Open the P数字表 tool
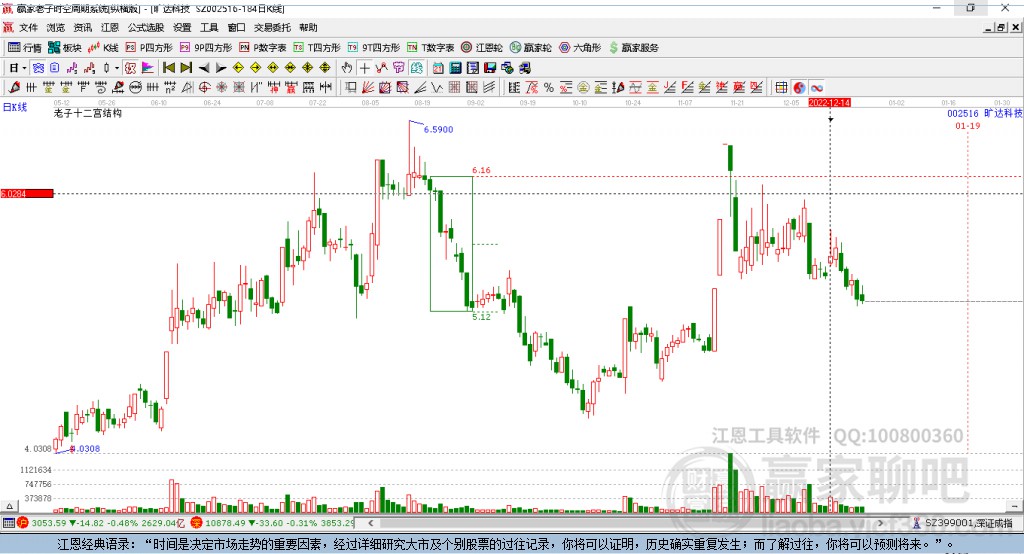The height and width of the screenshot is (554, 1024). coord(263,48)
